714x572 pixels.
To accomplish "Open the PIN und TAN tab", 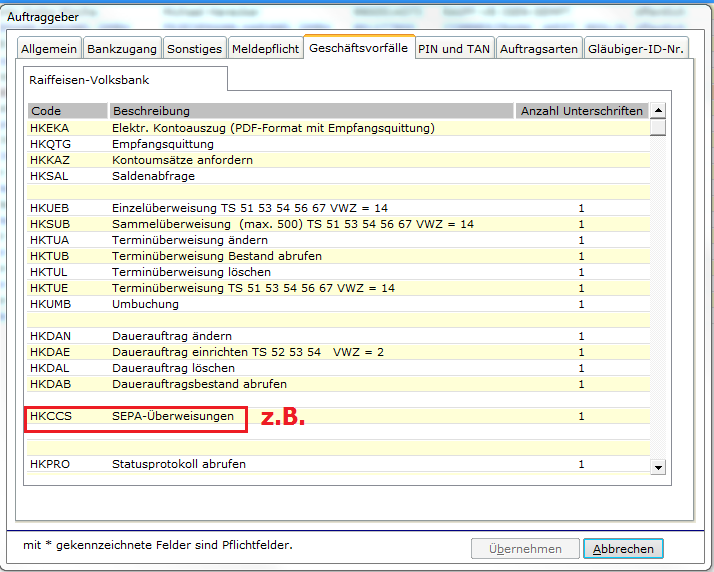I will pos(454,49).
